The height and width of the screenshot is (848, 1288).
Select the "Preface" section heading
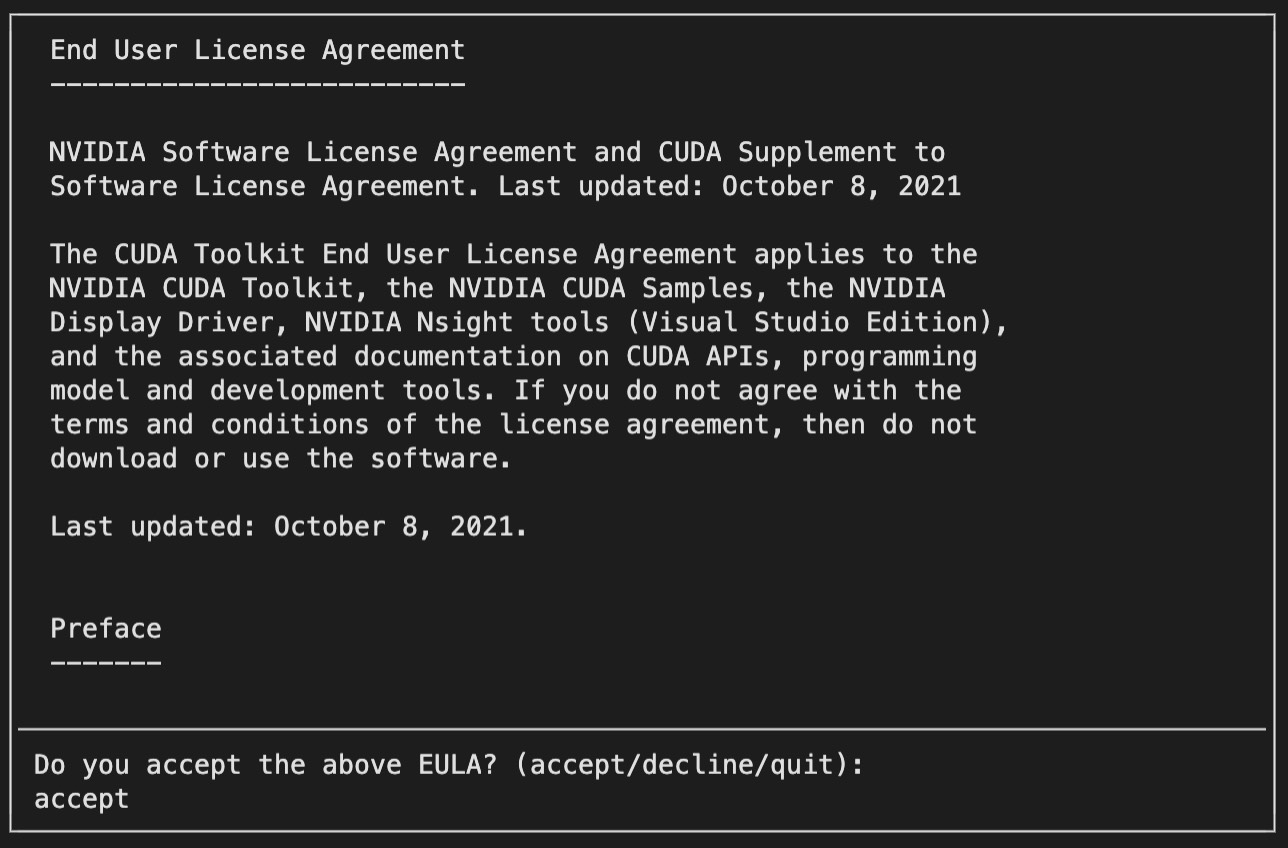pyautogui.click(x=106, y=628)
